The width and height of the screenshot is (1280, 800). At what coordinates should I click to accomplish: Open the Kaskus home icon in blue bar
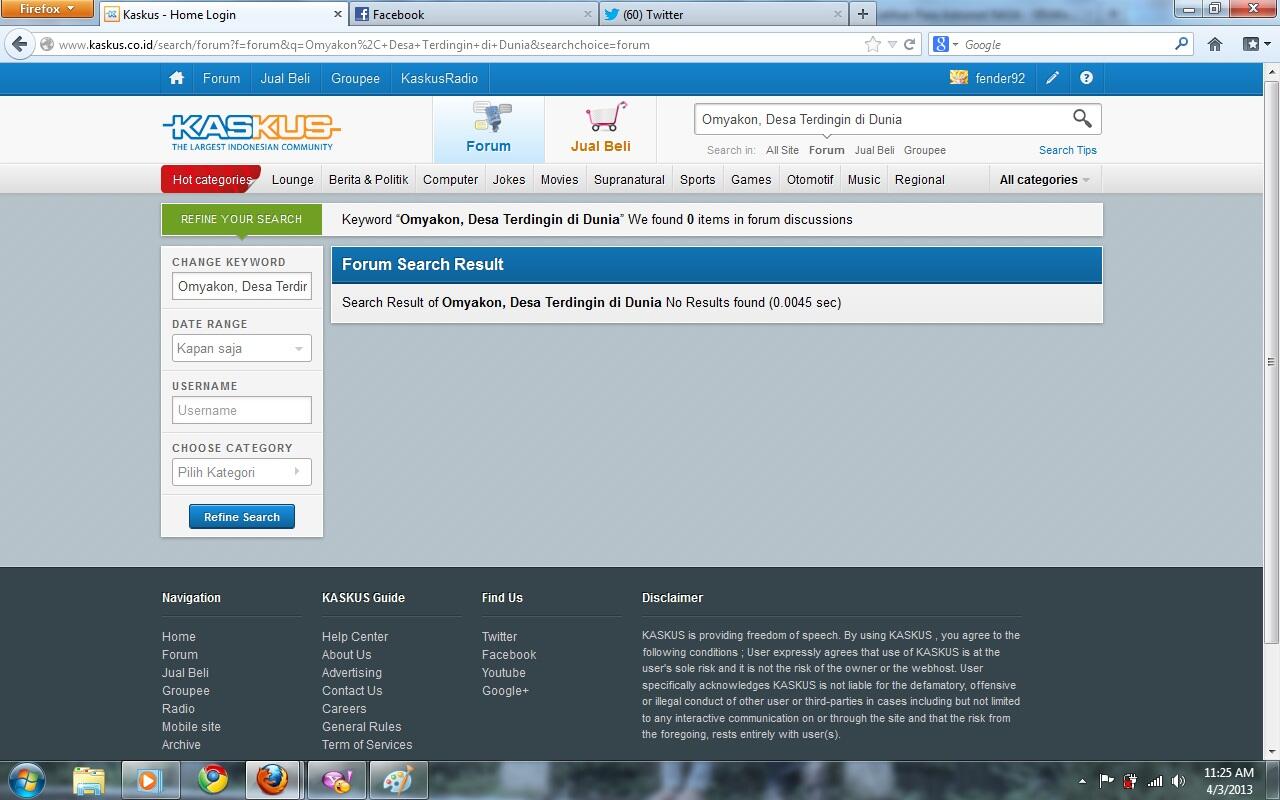(176, 78)
